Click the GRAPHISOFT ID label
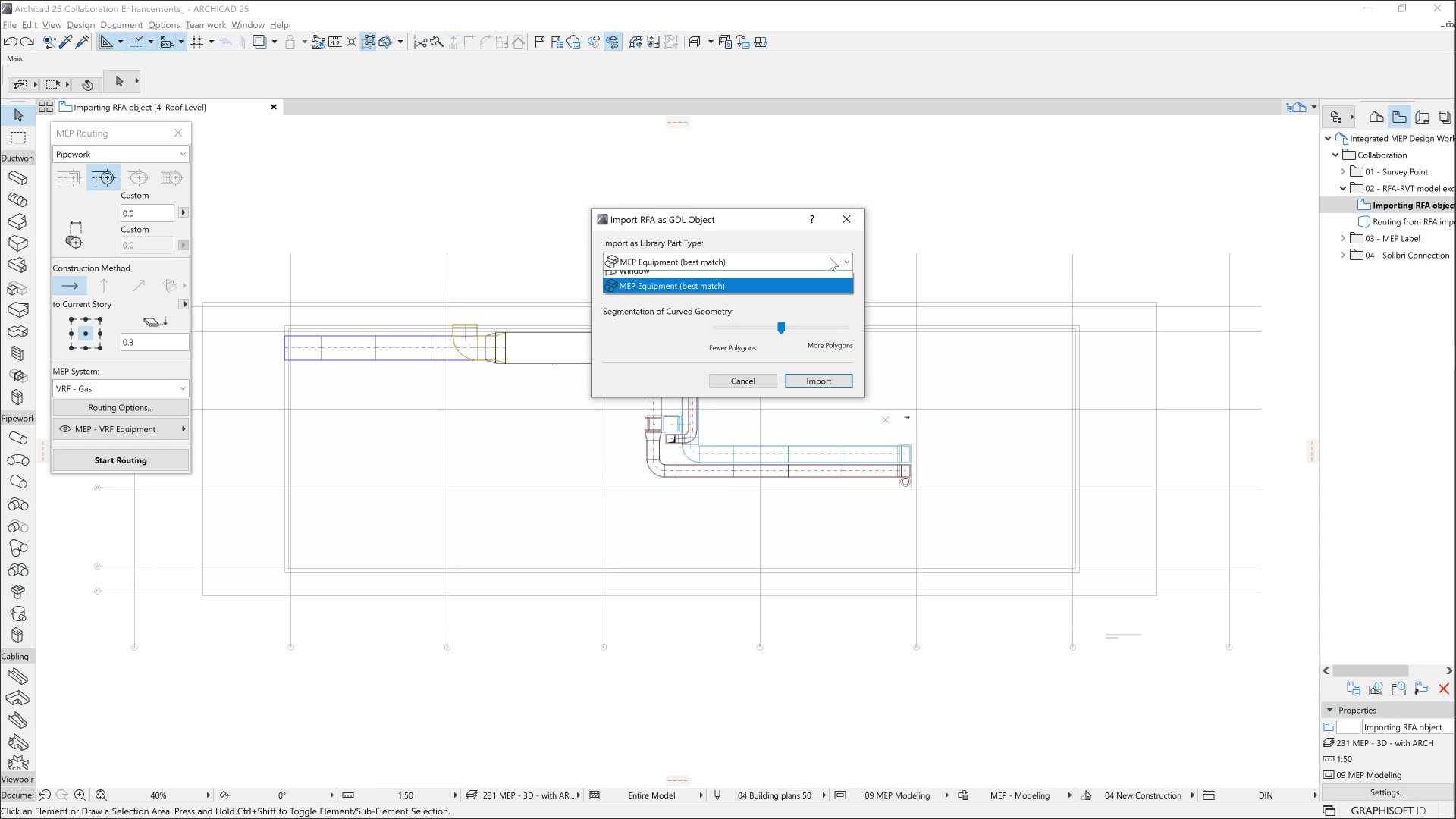 coord(1387,811)
